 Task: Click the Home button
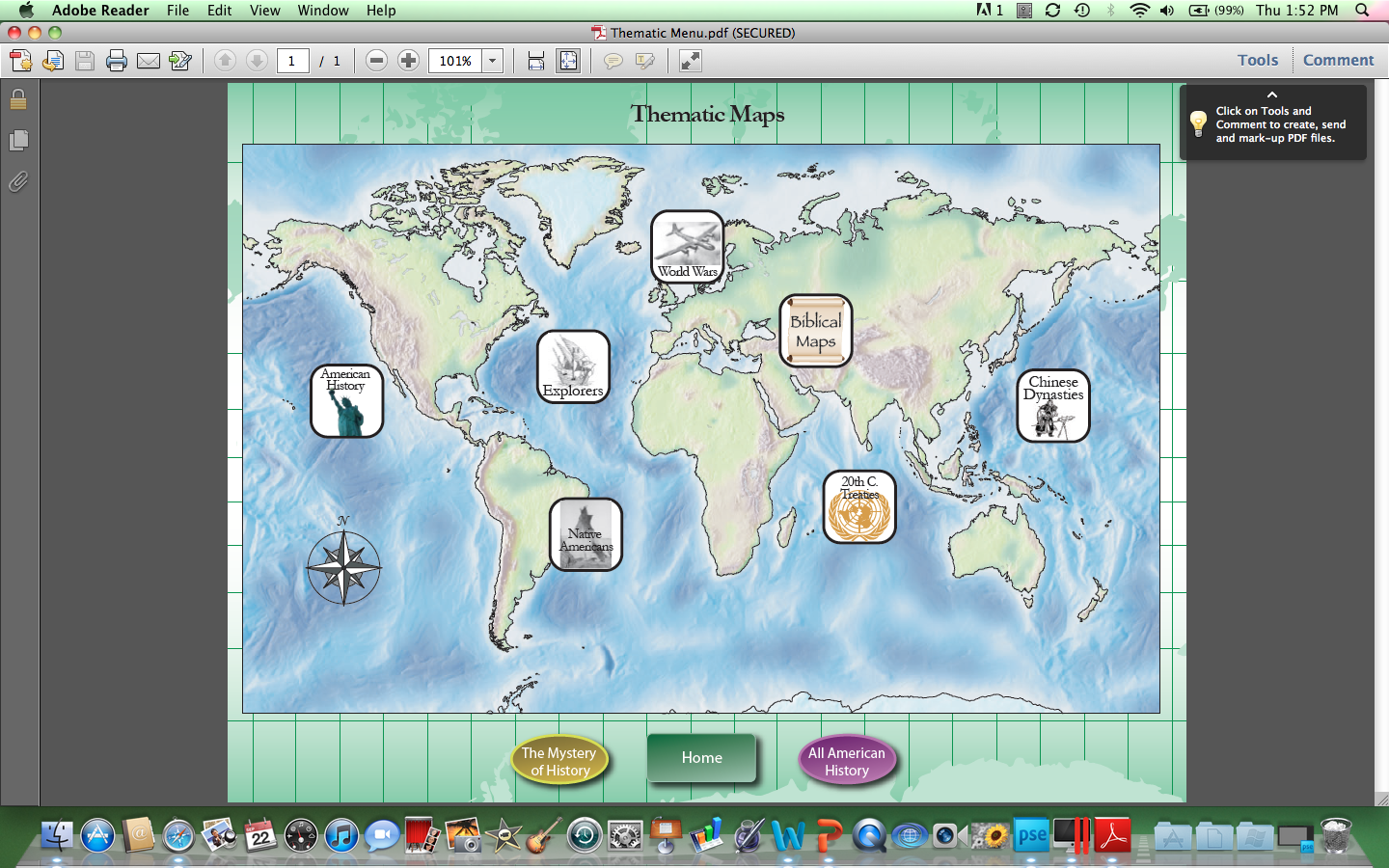tap(701, 758)
